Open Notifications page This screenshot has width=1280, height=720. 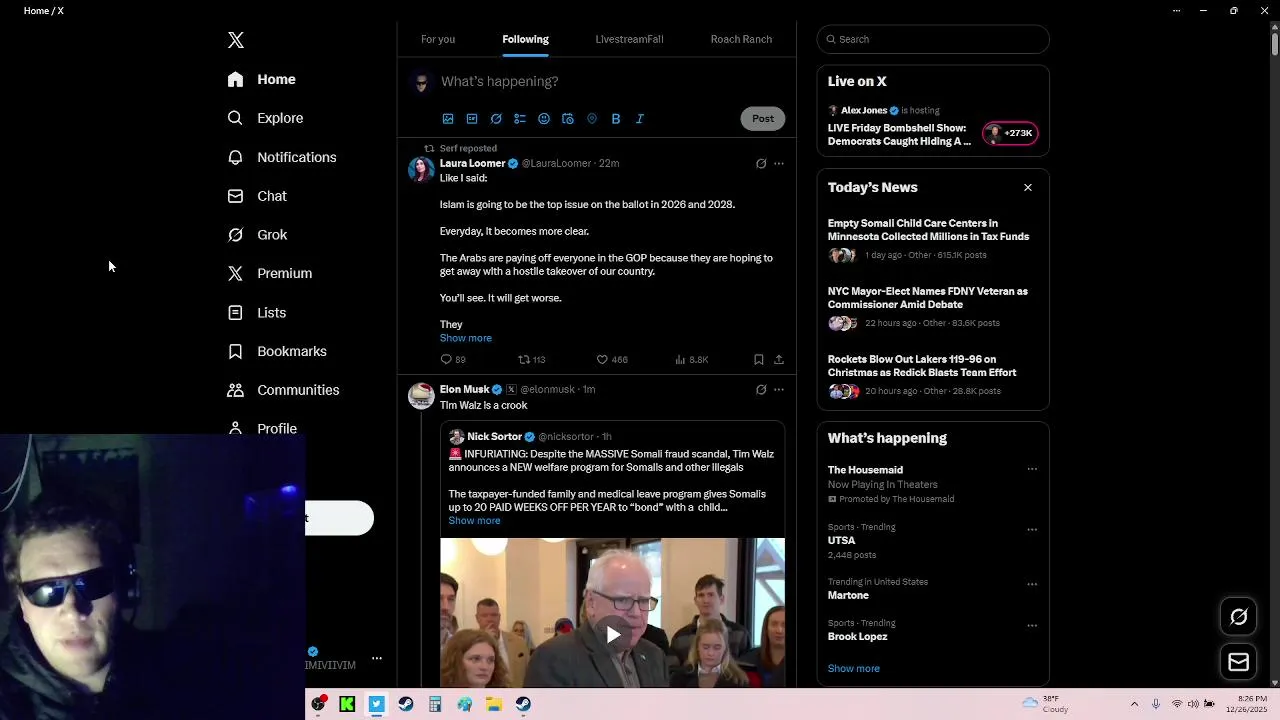coord(282,157)
